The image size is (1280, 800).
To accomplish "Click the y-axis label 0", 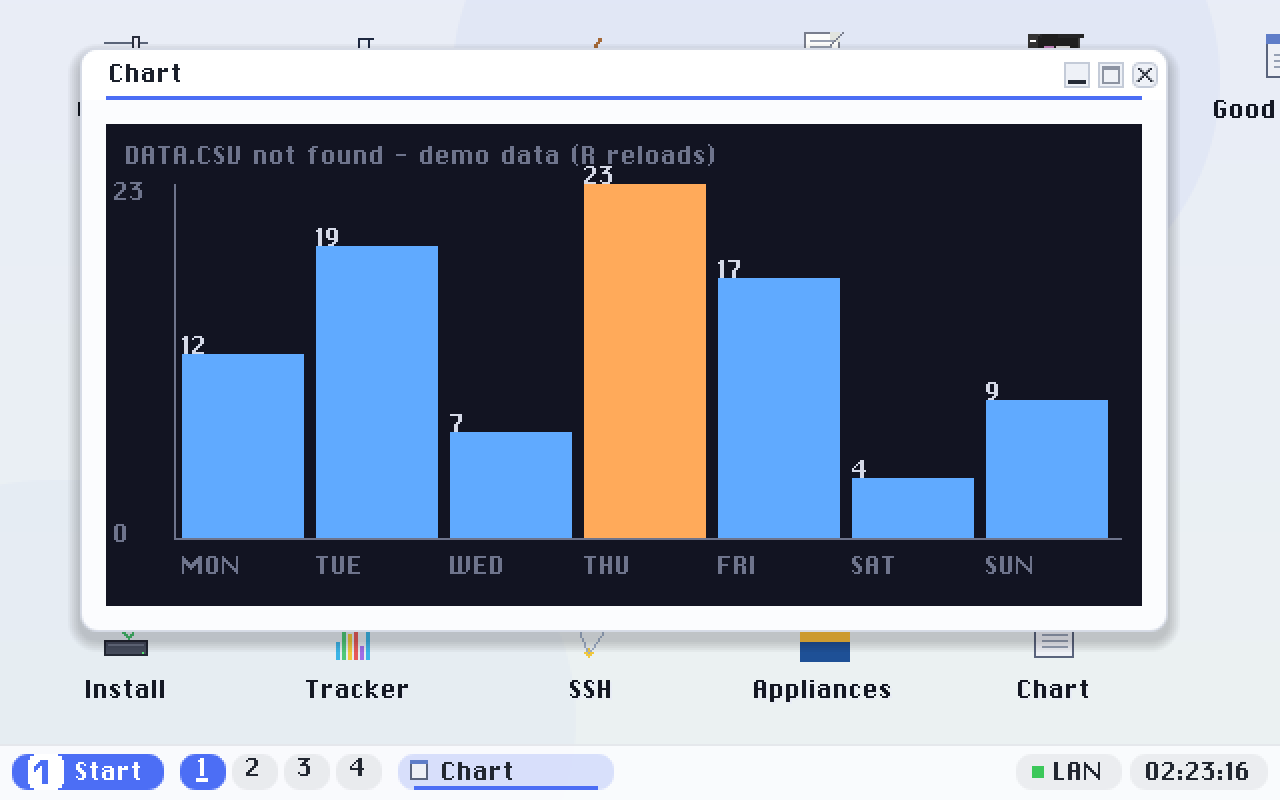I will click(x=120, y=533).
